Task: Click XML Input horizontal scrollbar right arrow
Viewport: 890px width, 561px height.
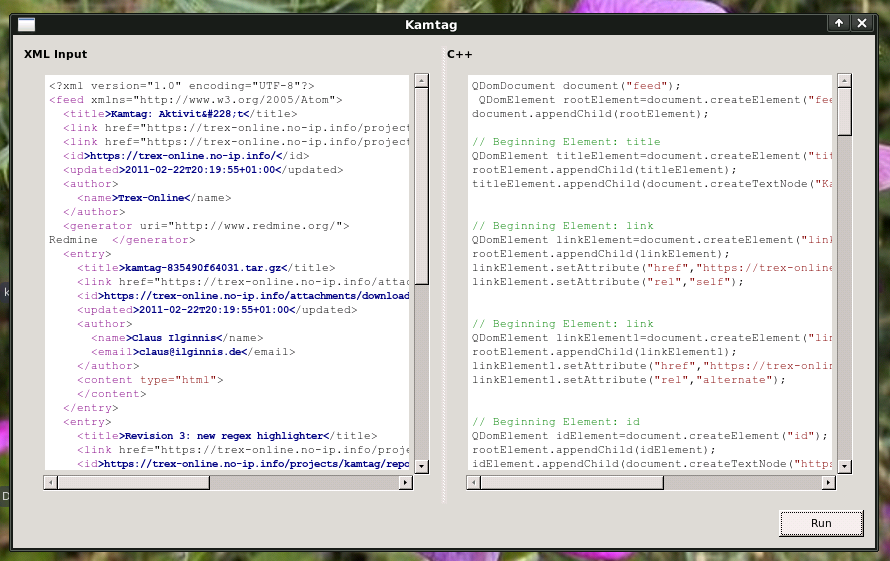Action: tap(405, 483)
